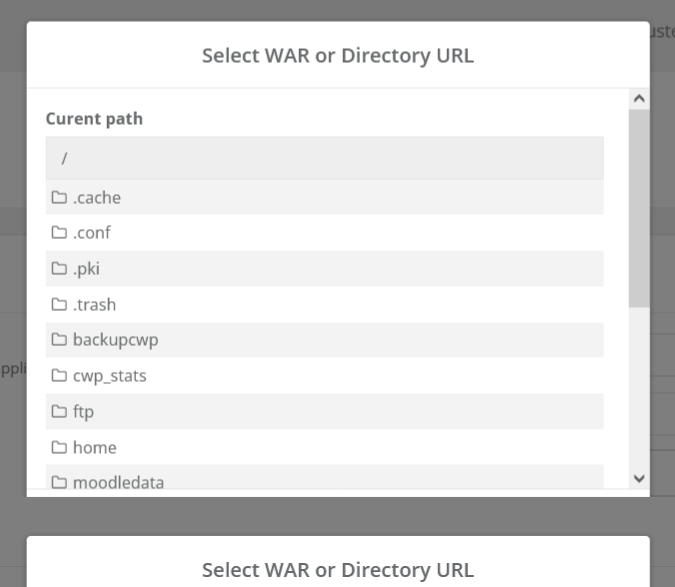Open the .cache directory
Screen dimensions: 675x587
(x=97, y=198)
